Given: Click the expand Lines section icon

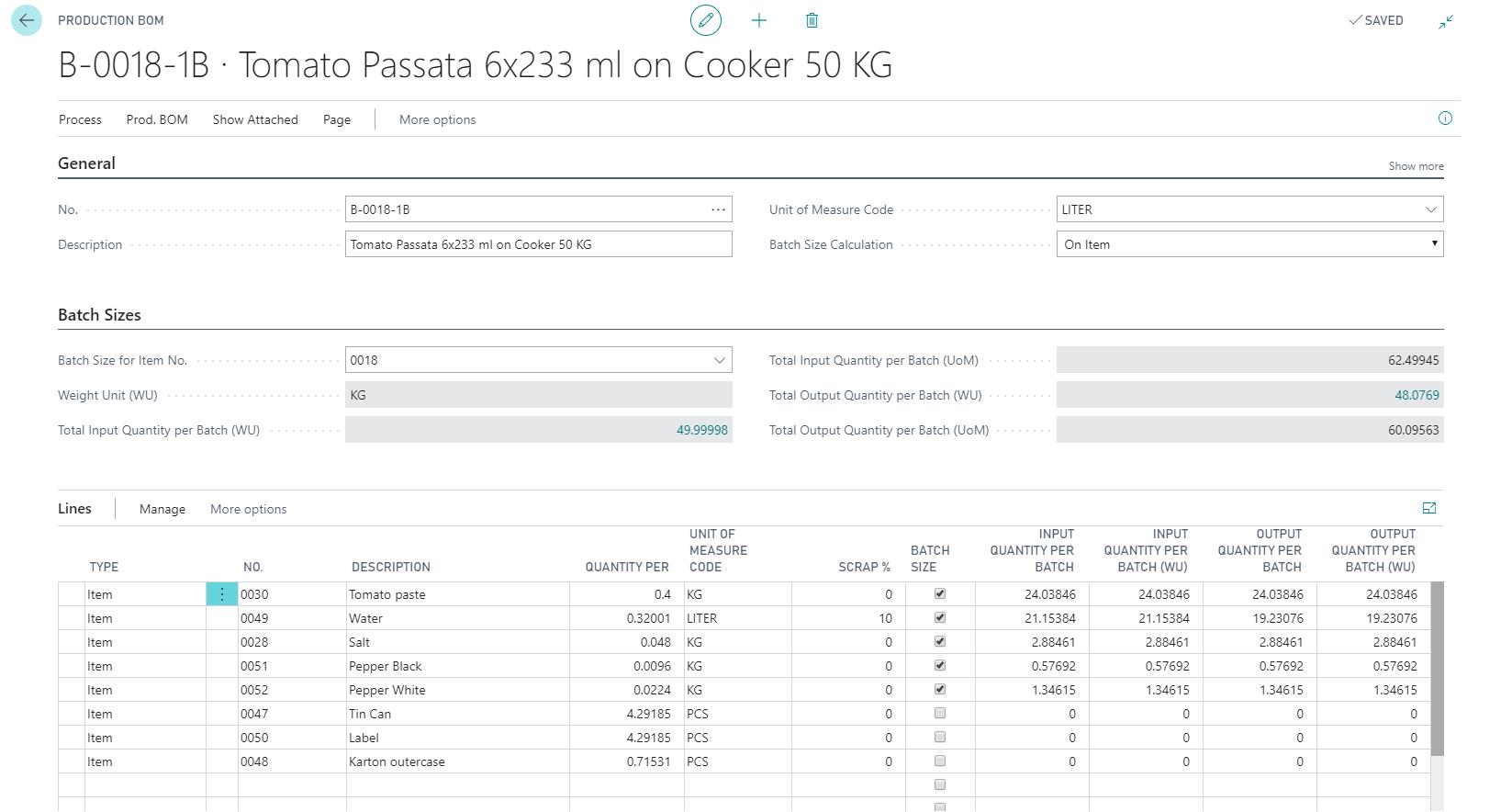Looking at the screenshot, I should (1428, 508).
